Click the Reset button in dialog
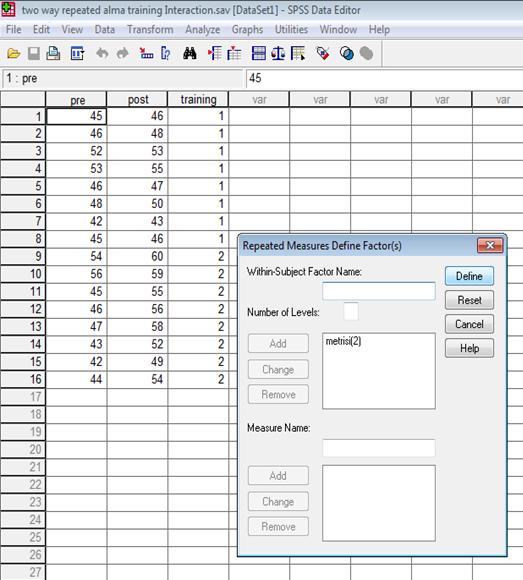This screenshot has width=523, height=580. (469, 300)
